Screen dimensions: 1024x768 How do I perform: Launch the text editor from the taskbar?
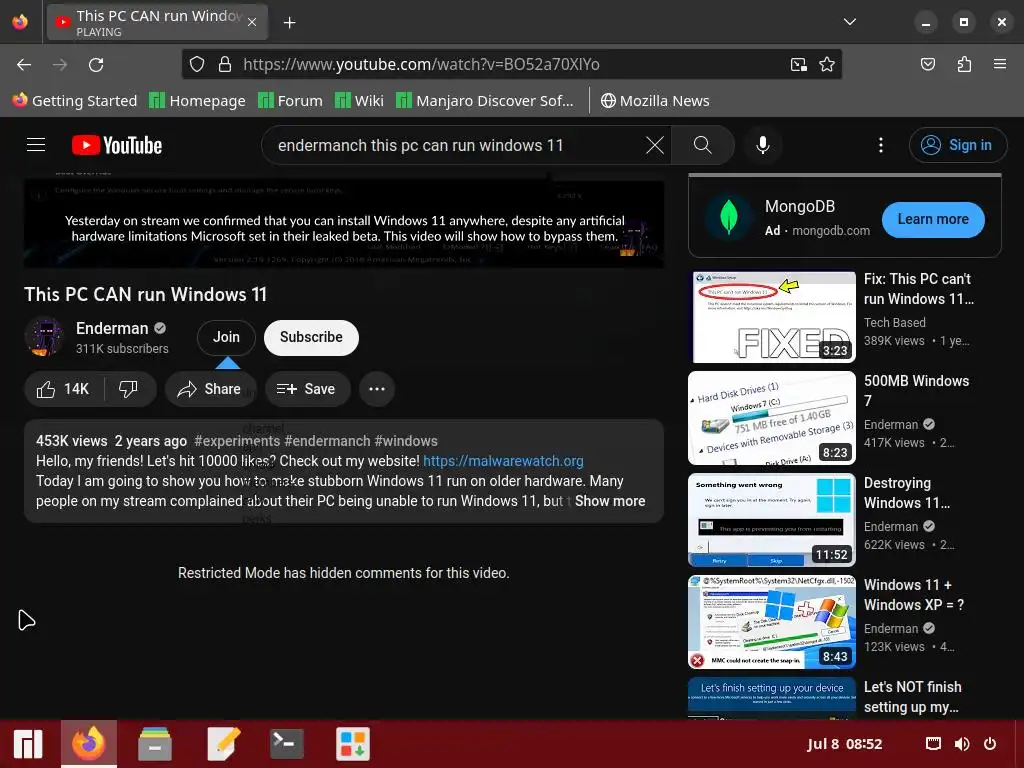pos(221,744)
